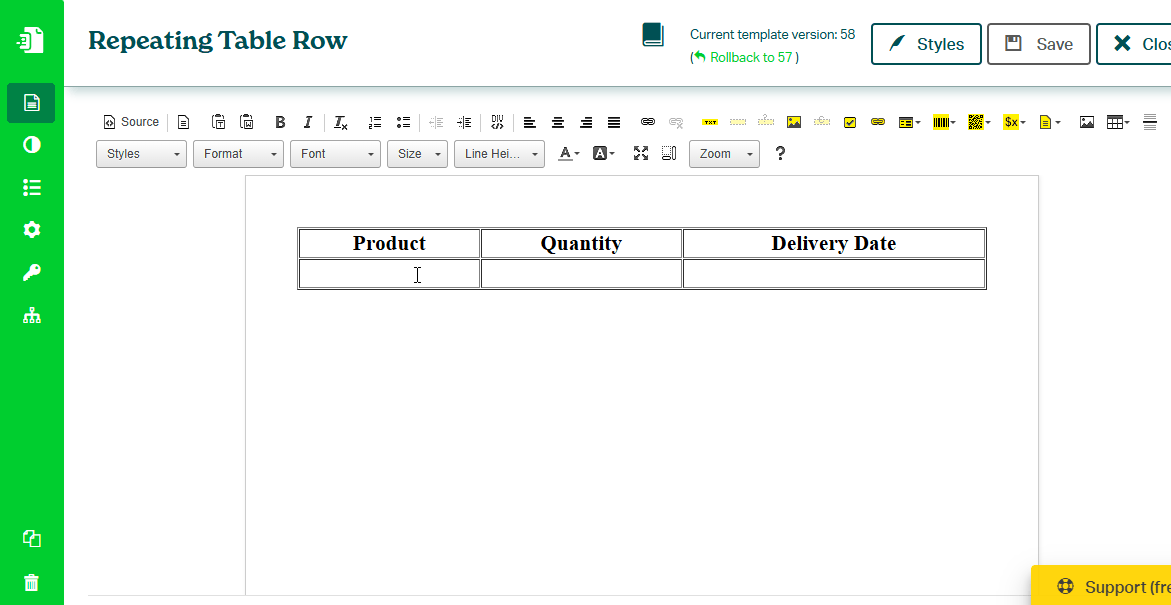This screenshot has height=605, width=1171.
Task: Insert a numbered list
Action: pyautogui.click(x=375, y=122)
